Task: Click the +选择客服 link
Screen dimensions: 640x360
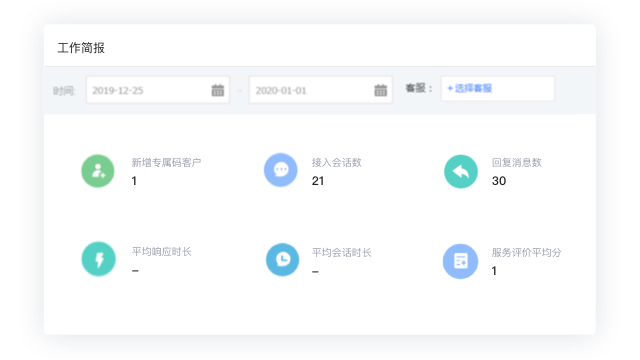Action: [x=469, y=88]
